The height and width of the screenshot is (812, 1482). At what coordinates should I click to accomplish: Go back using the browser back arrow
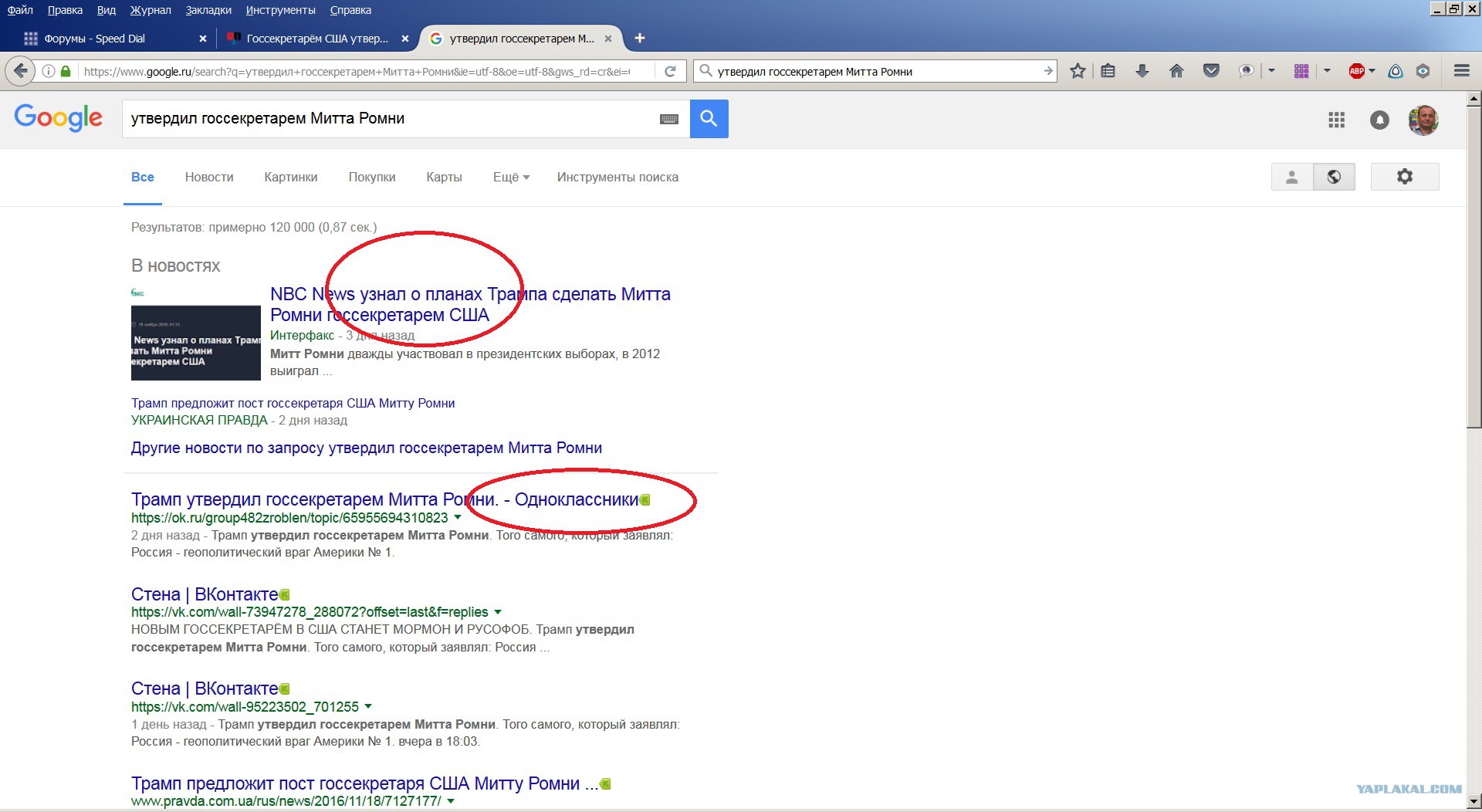(x=21, y=71)
